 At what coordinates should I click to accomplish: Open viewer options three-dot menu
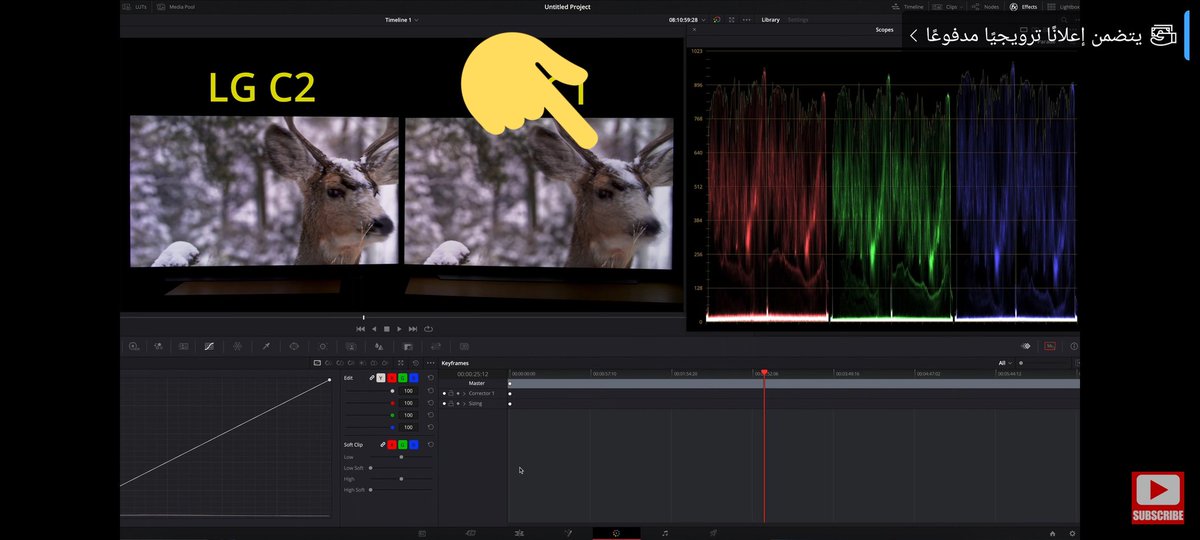747,20
